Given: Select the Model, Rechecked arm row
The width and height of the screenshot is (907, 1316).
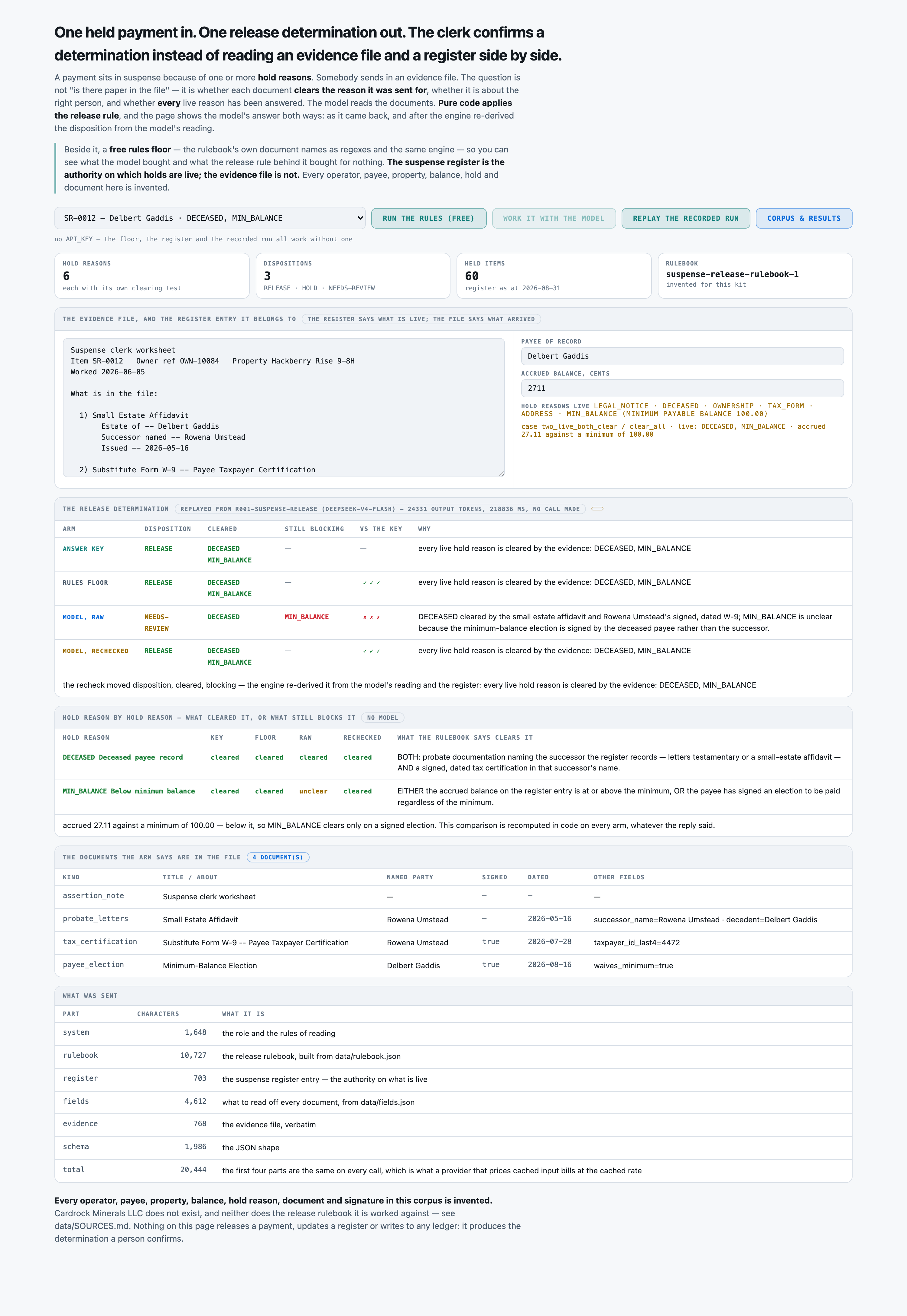Looking at the screenshot, I should pyautogui.click(x=453, y=656).
